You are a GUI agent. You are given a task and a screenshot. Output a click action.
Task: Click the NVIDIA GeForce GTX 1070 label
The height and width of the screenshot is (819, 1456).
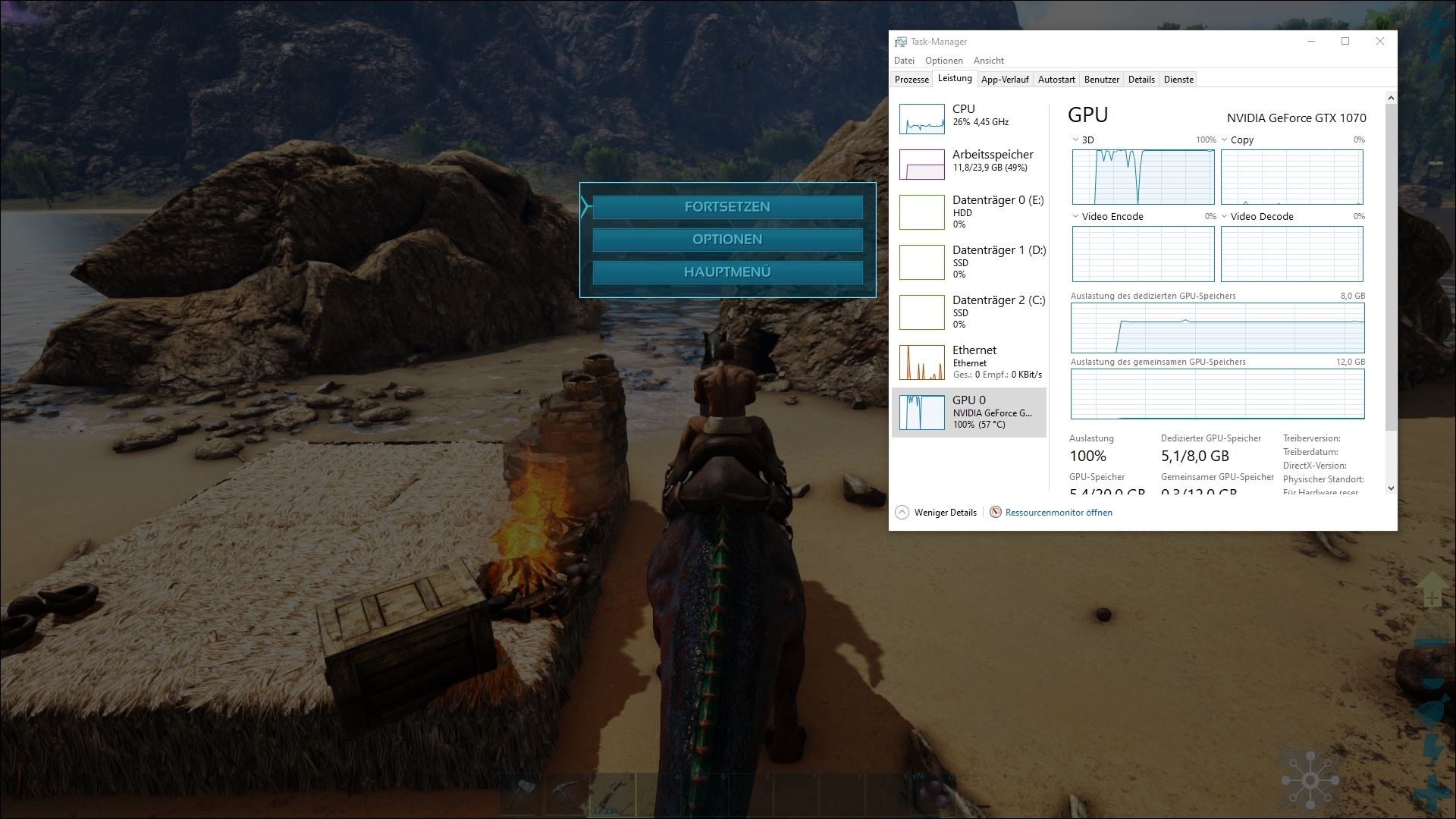1296,118
